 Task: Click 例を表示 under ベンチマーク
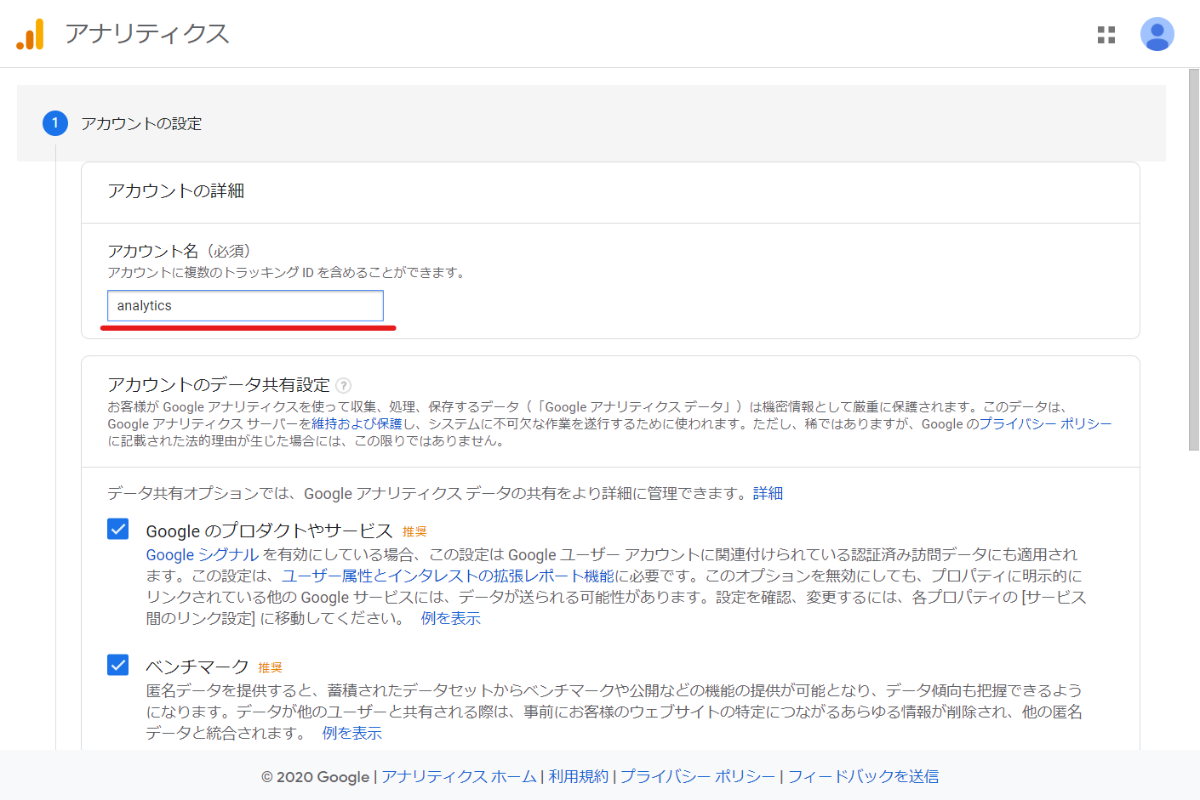pos(352,733)
